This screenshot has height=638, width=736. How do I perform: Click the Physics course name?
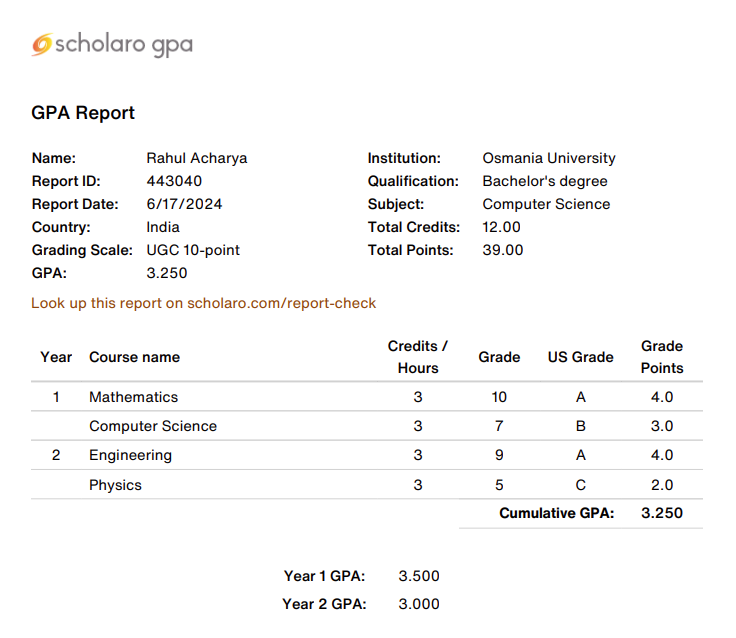[115, 485]
